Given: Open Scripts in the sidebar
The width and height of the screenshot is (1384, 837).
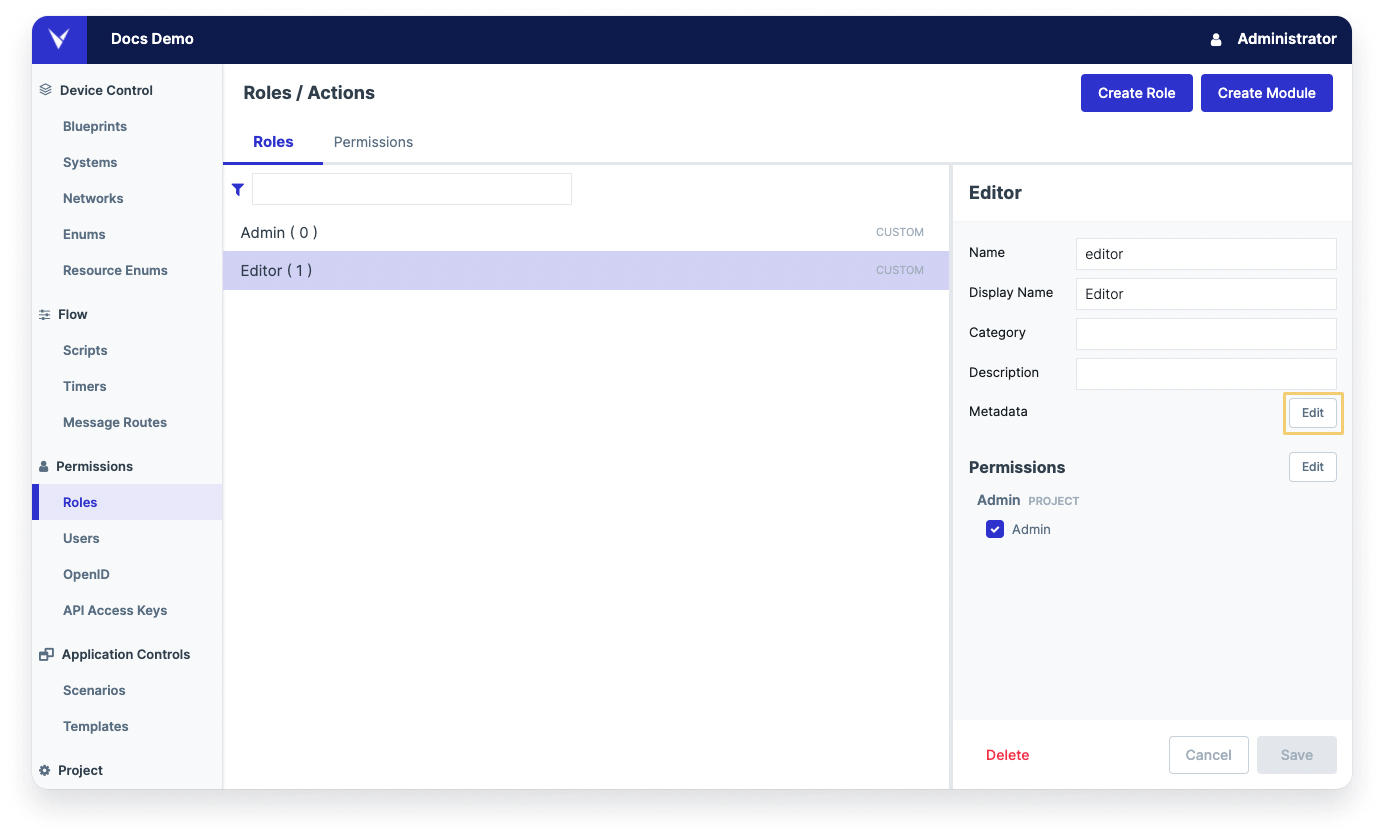Looking at the screenshot, I should coord(85,350).
